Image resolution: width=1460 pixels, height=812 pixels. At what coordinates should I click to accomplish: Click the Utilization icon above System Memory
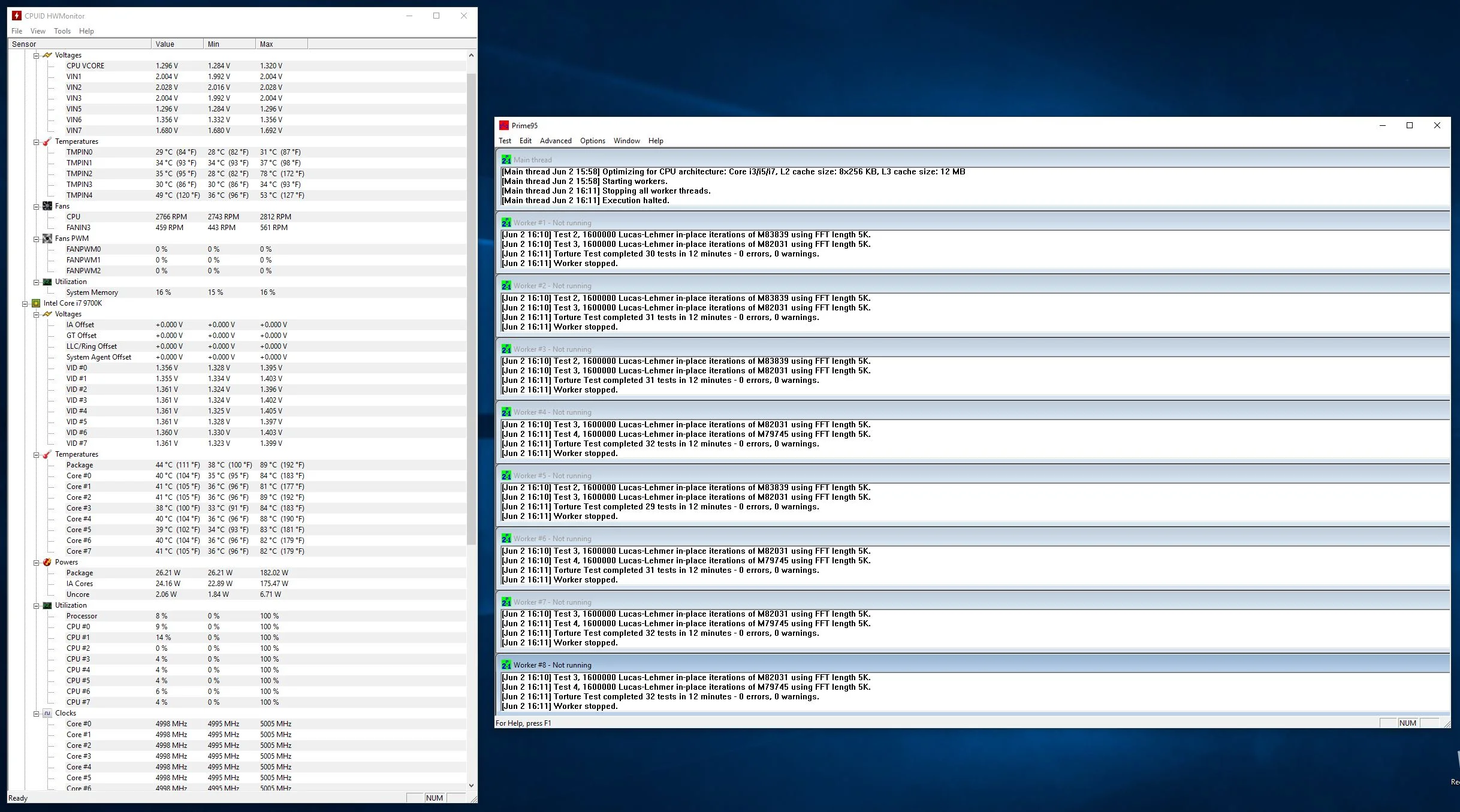pyautogui.click(x=47, y=282)
